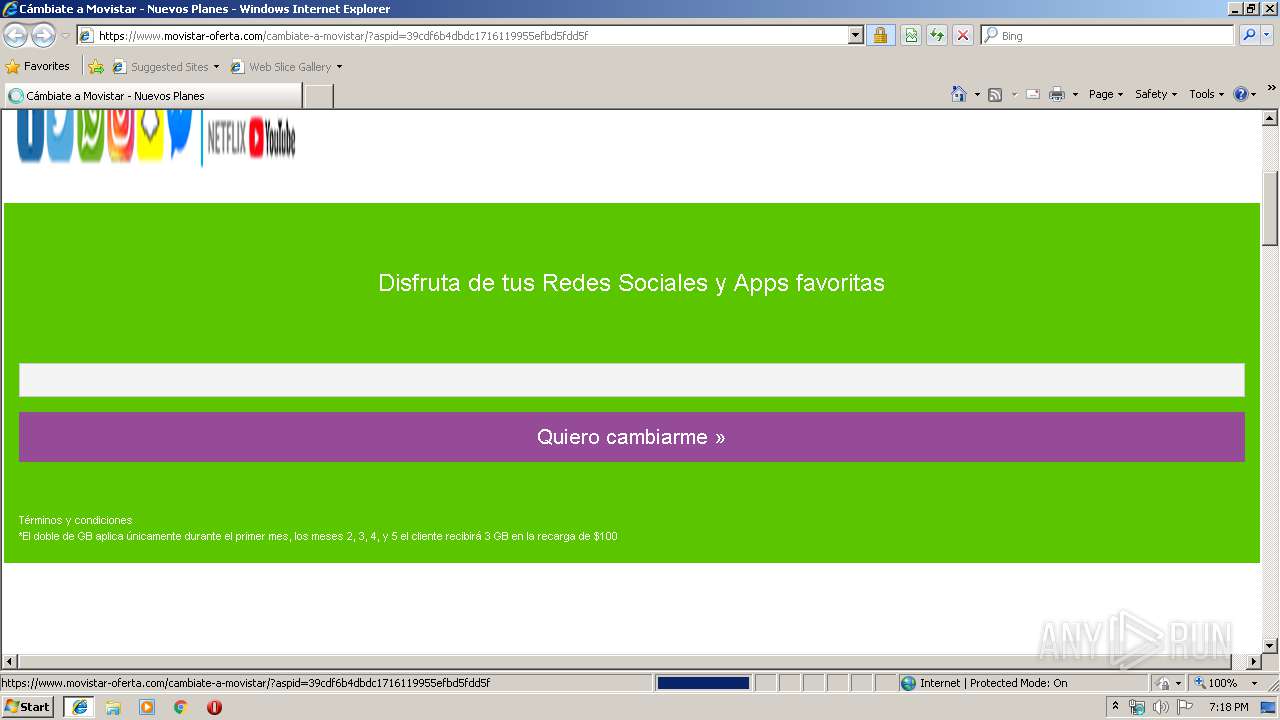Click the page loading progress bar
The width and height of the screenshot is (1280, 720).
point(703,683)
